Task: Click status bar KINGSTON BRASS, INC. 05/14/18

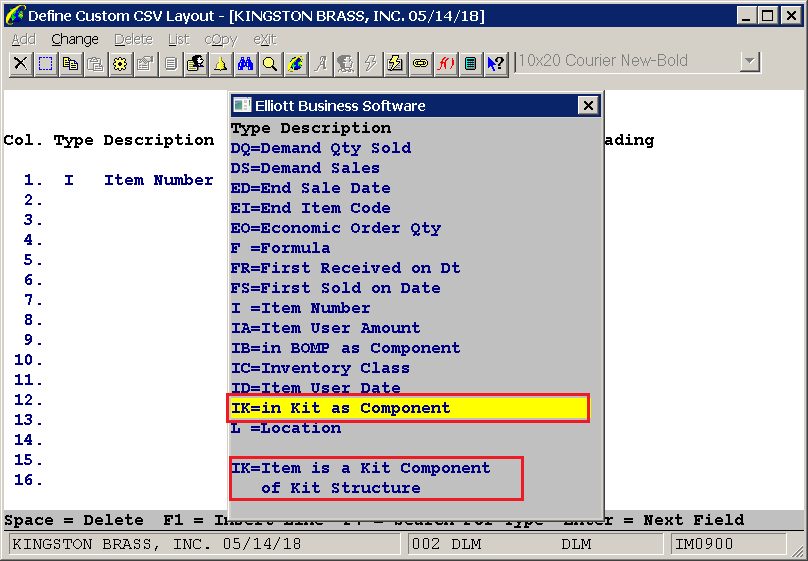Action: (x=205, y=545)
